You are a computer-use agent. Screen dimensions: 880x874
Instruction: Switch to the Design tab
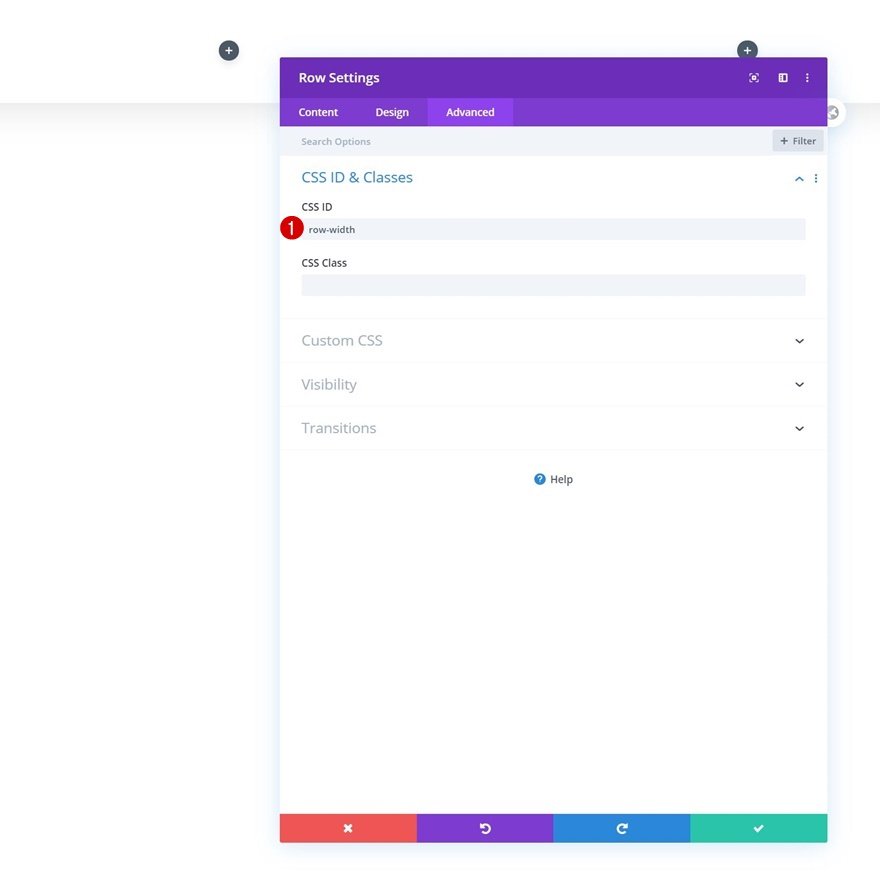click(392, 112)
